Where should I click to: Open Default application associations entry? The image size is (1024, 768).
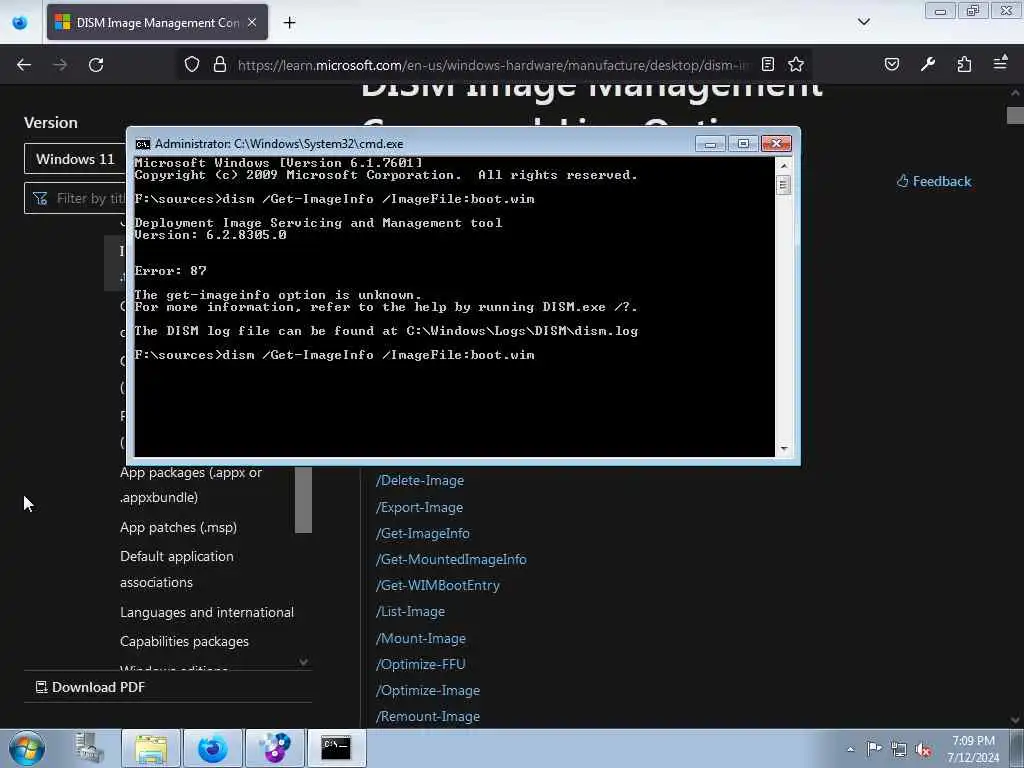click(177, 569)
